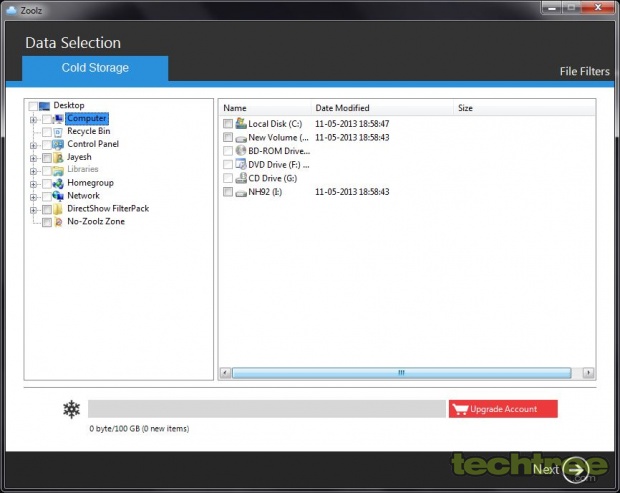This screenshot has width=620, height=493.
Task: Select the Network label in the tree
Action: [x=83, y=196]
